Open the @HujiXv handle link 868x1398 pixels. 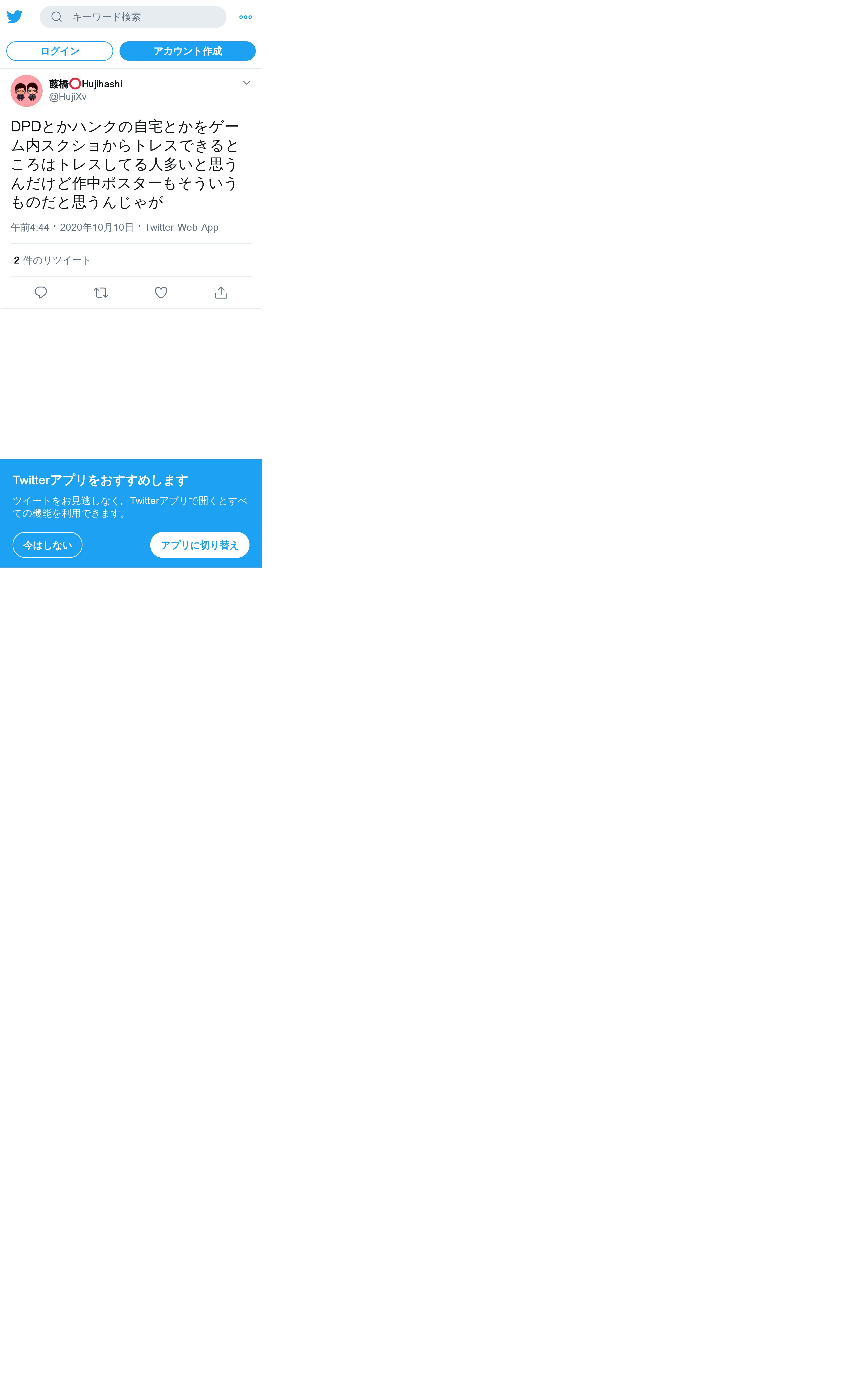(68, 97)
